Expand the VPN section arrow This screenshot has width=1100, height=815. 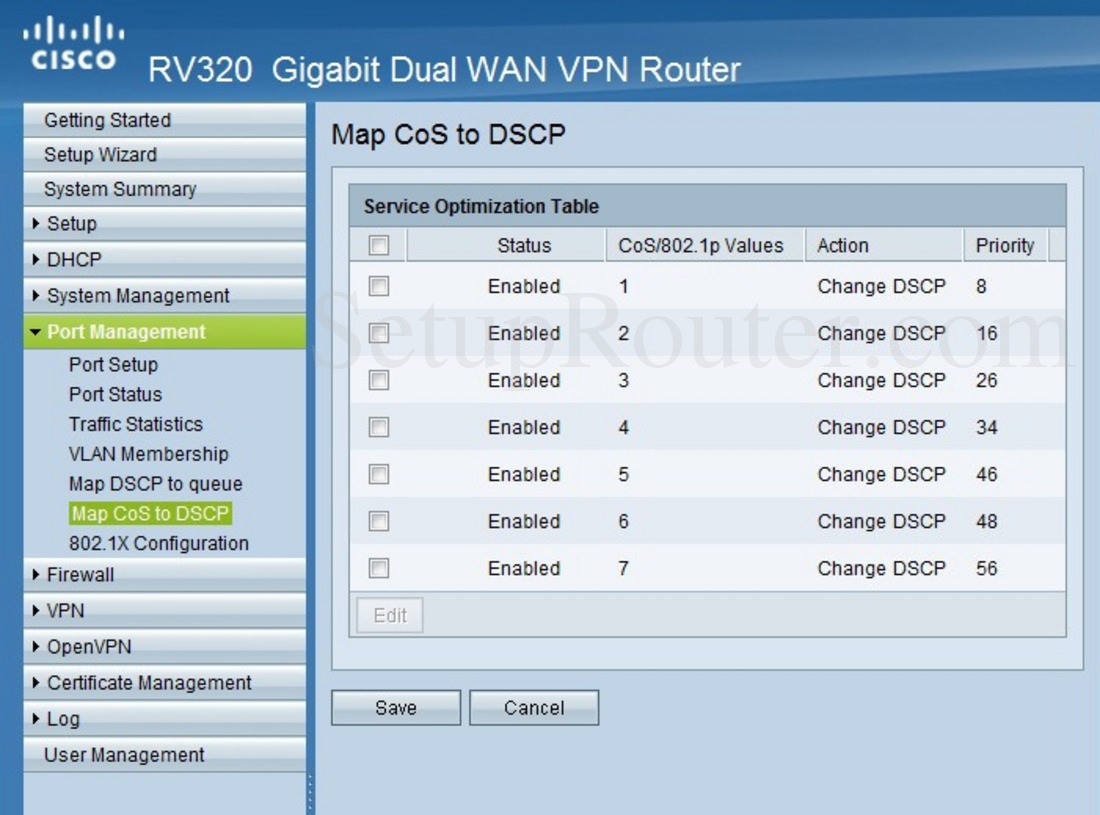point(36,610)
